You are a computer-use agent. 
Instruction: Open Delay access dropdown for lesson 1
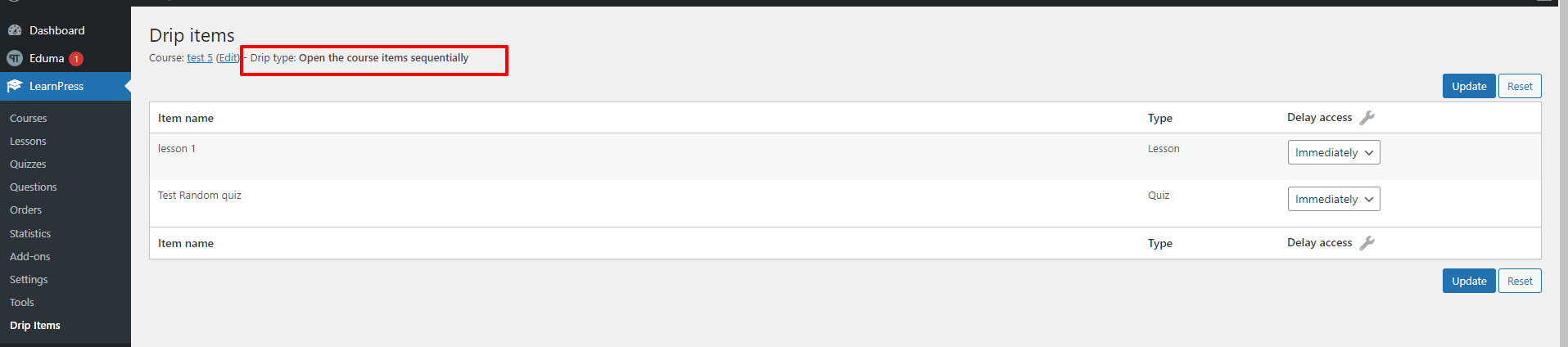[x=1334, y=152]
